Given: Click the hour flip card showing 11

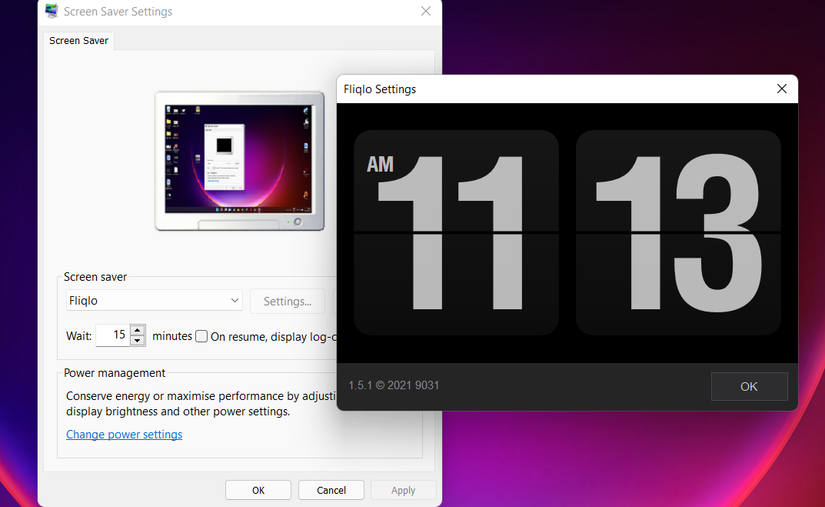Looking at the screenshot, I should [456, 232].
